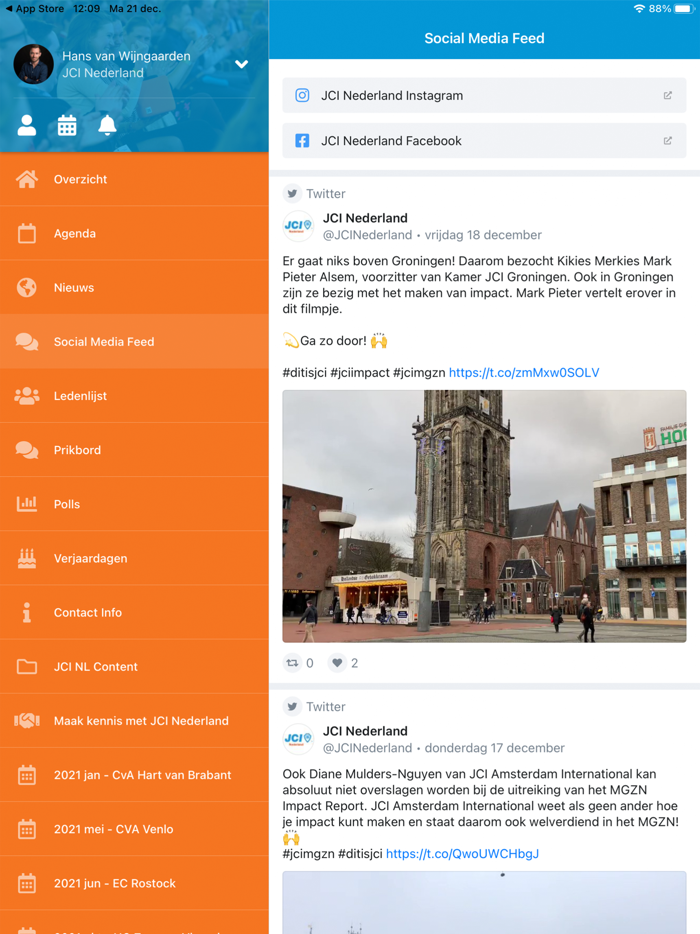Click info icon beside Contact Info
This screenshot has width=700, height=934.
click(x=27, y=612)
